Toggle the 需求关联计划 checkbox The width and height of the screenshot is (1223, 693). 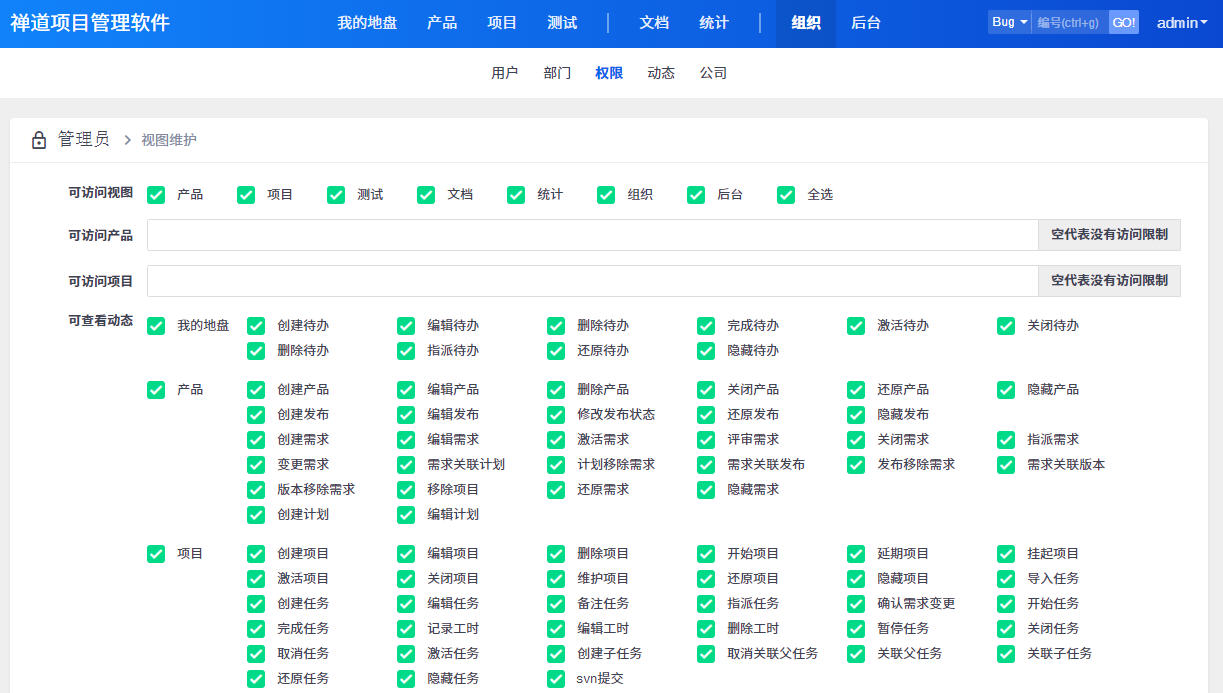406,465
